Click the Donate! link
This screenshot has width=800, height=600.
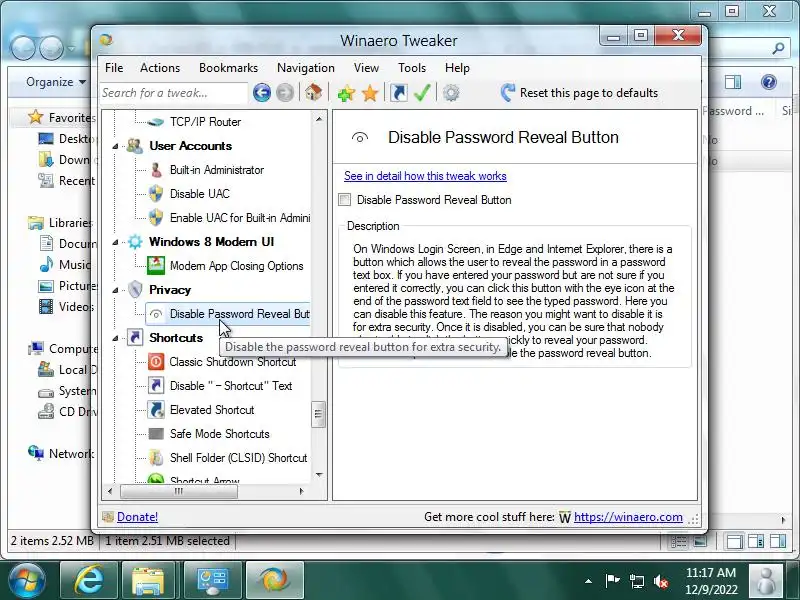point(137,517)
